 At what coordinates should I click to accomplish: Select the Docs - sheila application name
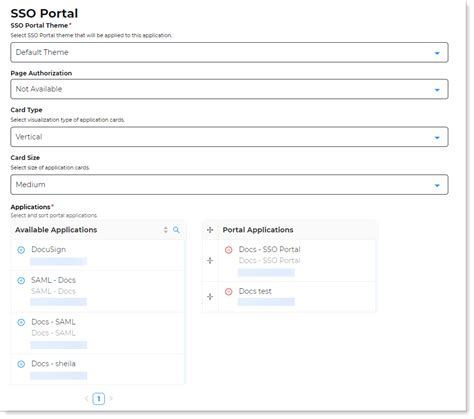(x=53, y=363)
